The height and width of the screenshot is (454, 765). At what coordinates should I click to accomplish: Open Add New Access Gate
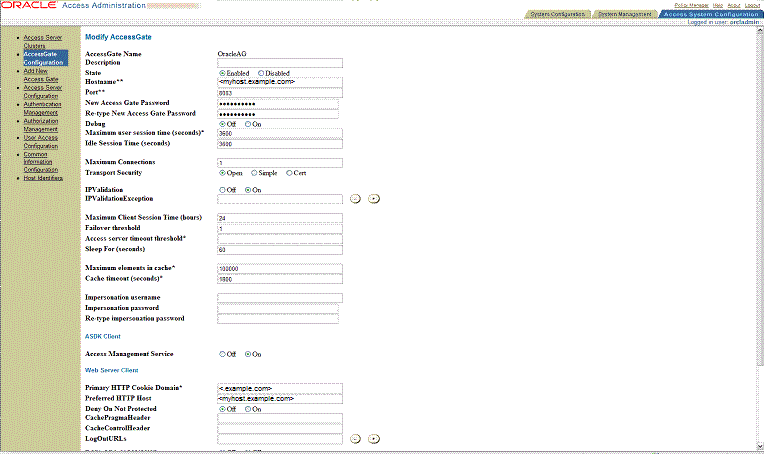[41, 75]
